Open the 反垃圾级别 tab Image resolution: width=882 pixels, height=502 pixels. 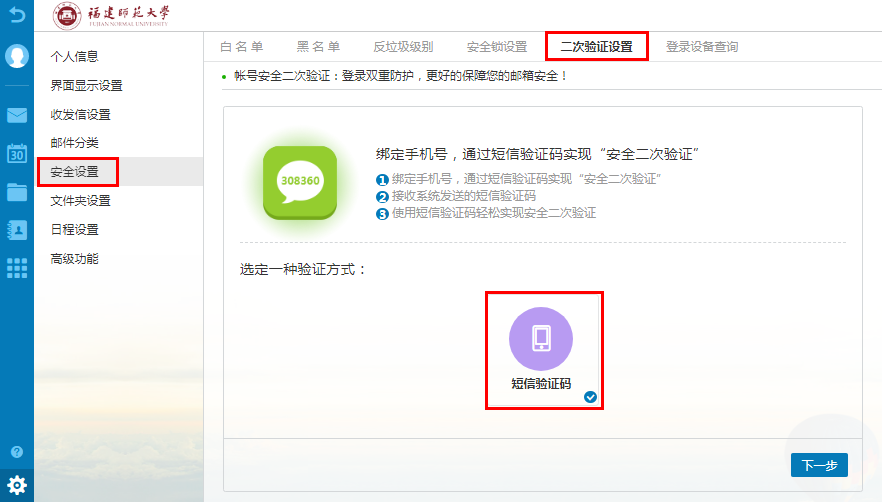click(403, 47)
